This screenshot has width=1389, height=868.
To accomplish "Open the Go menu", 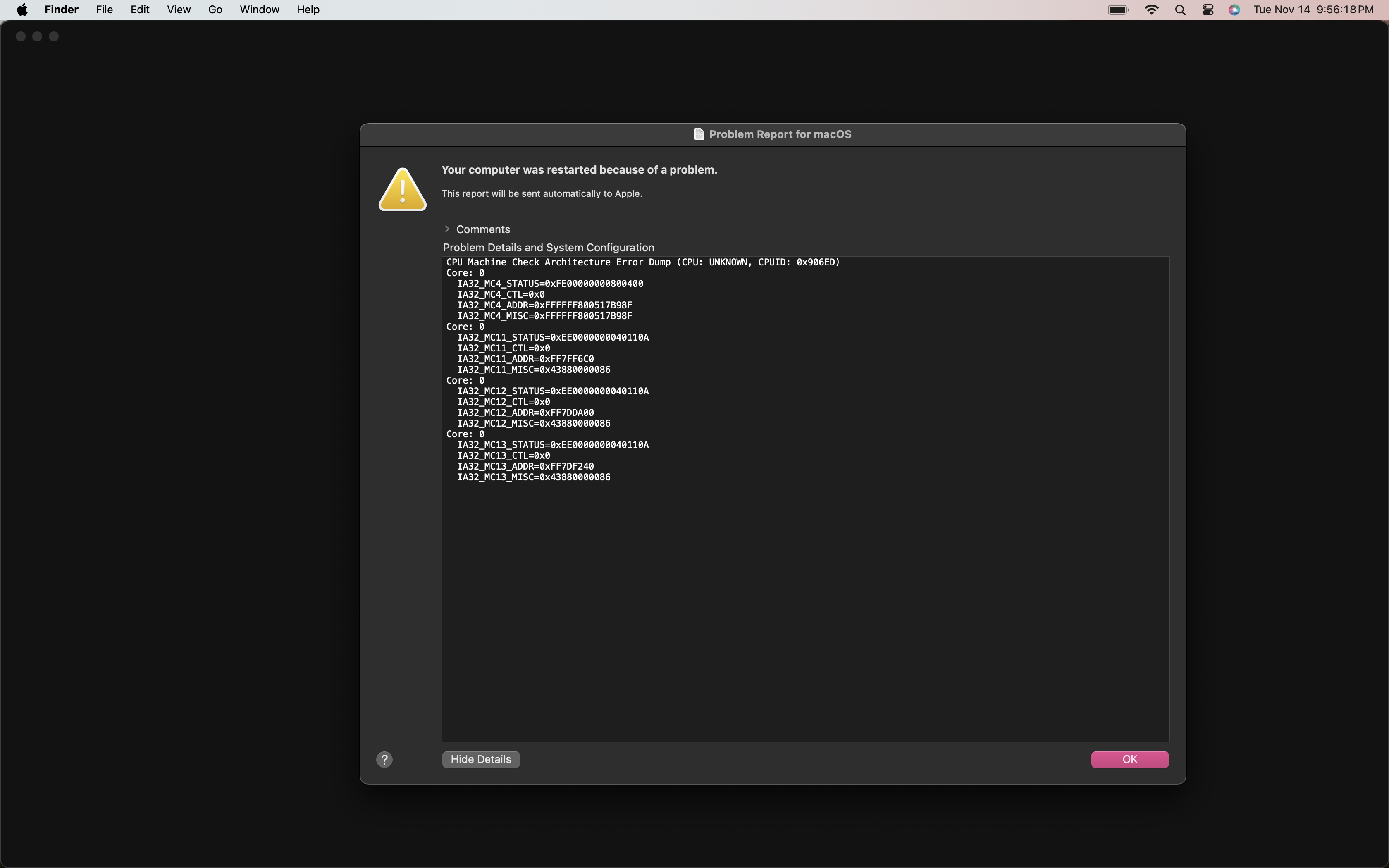I will (215, 10).
